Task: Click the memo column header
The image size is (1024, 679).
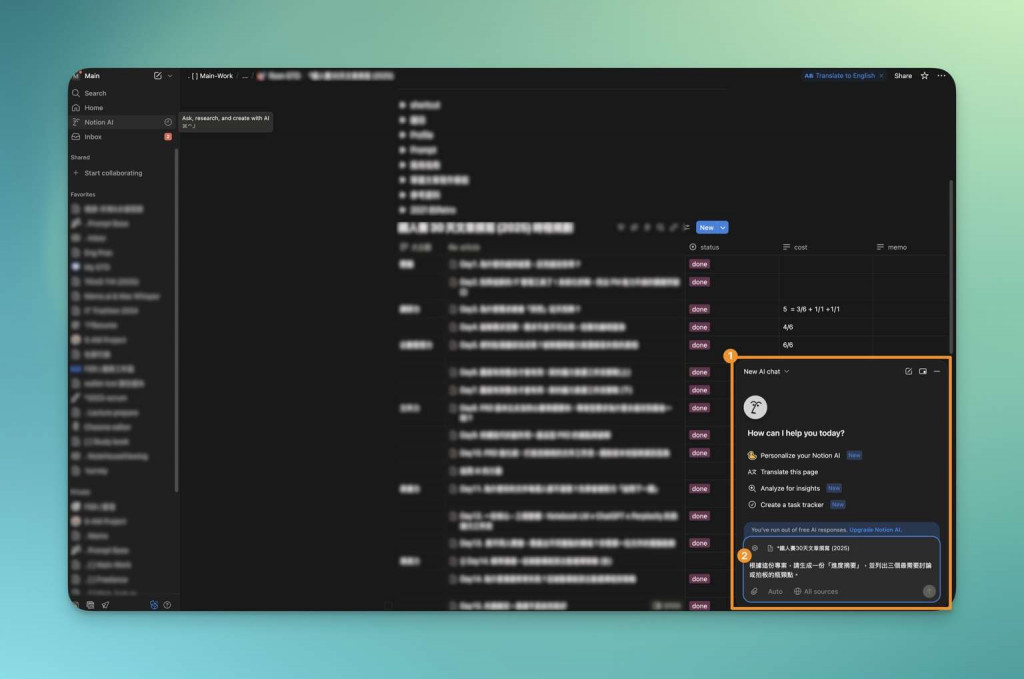Action: (891, 247)
